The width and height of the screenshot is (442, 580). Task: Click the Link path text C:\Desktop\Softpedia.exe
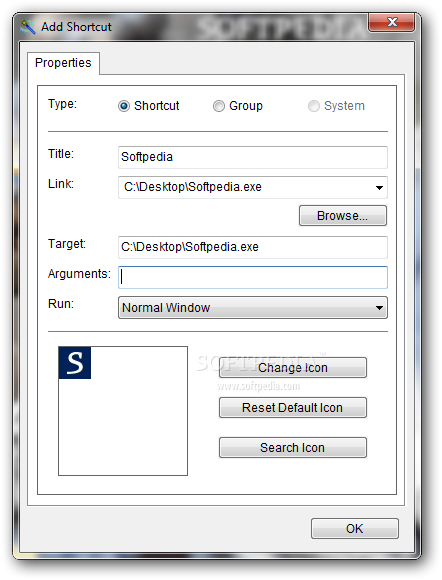coord(193,187)
